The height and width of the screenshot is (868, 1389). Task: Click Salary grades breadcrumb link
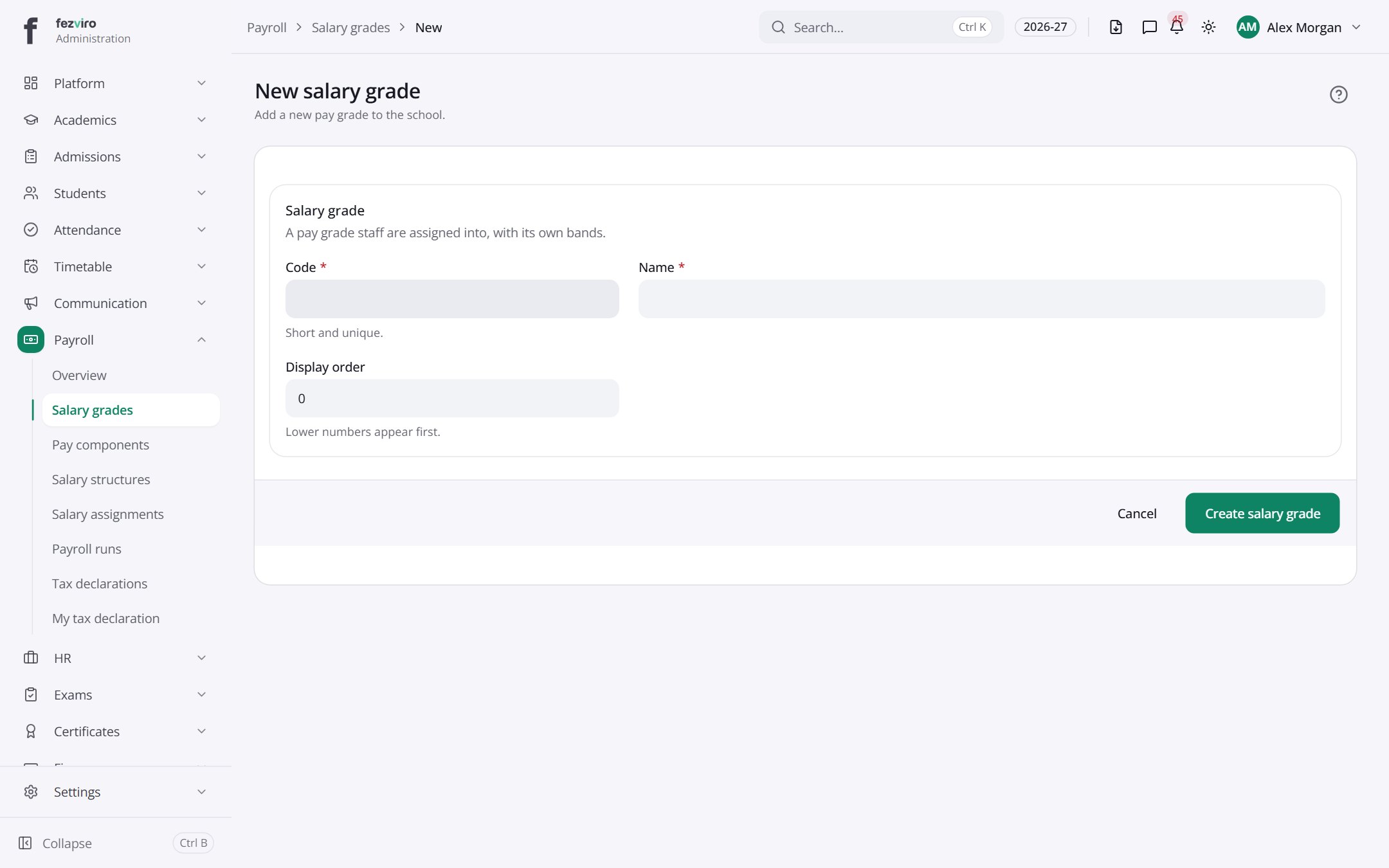[x=350, y=28]
